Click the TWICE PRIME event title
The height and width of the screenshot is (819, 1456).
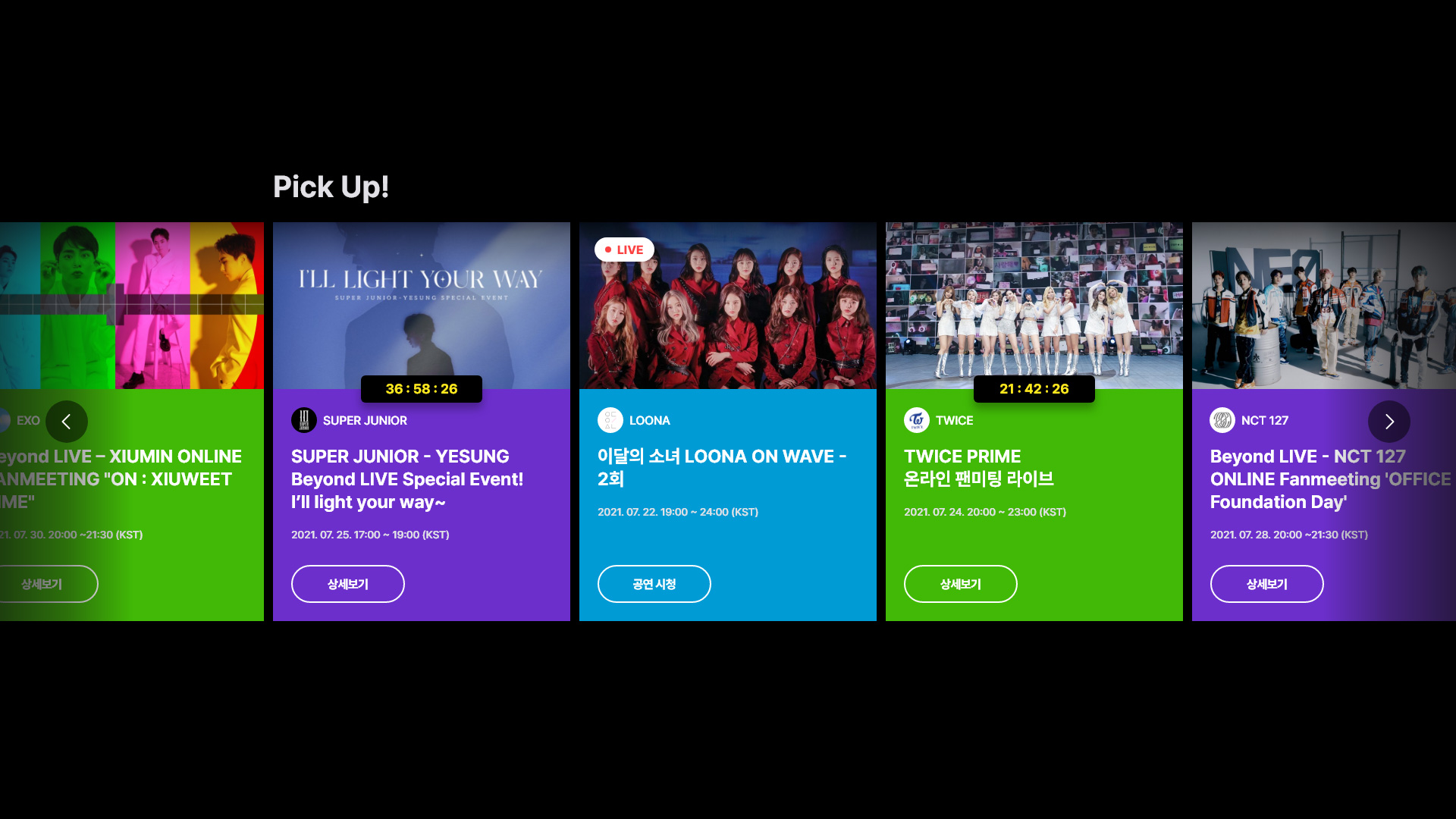[x=979, y=468]
